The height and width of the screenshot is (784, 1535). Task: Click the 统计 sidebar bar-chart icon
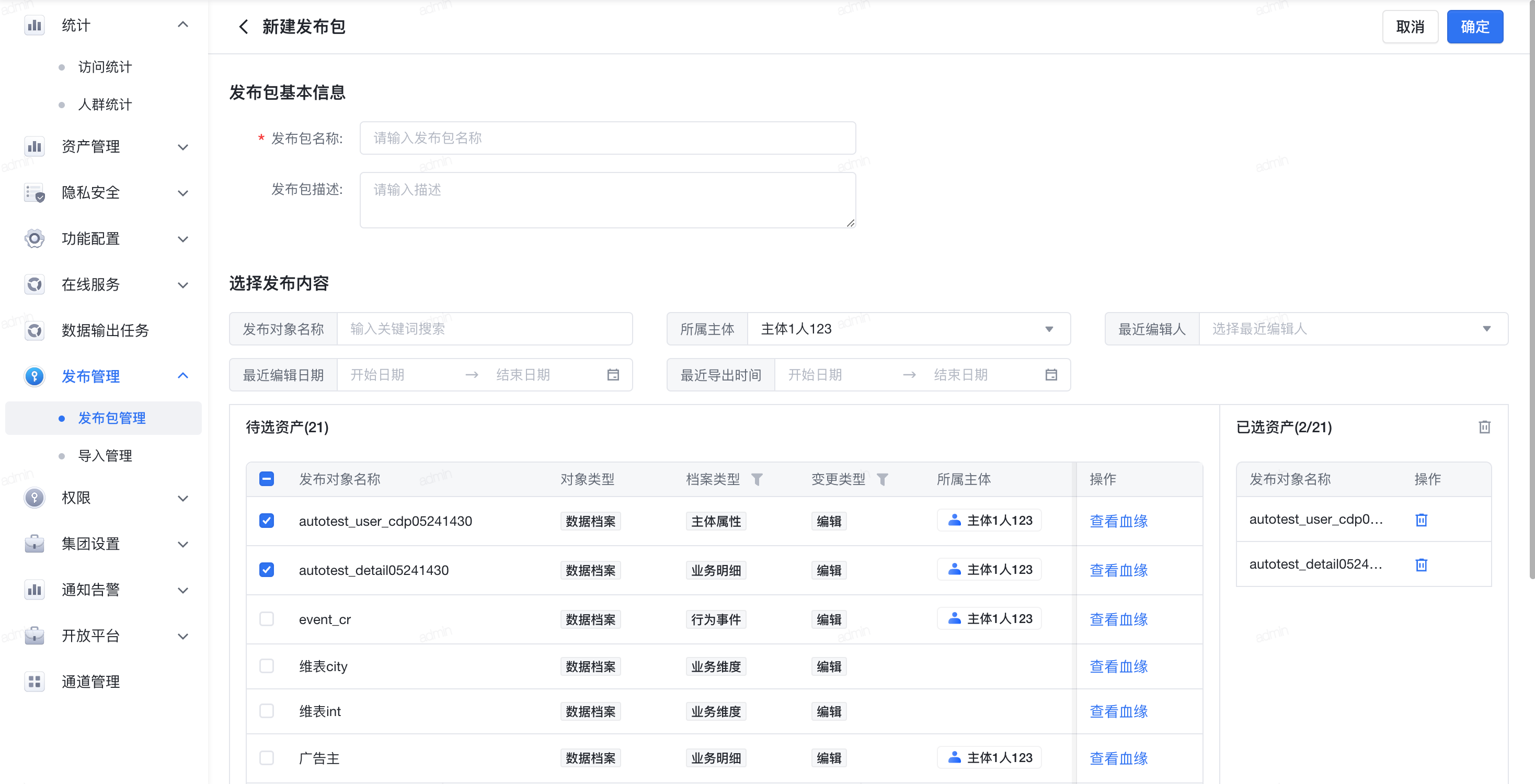(x=35, y=25)
